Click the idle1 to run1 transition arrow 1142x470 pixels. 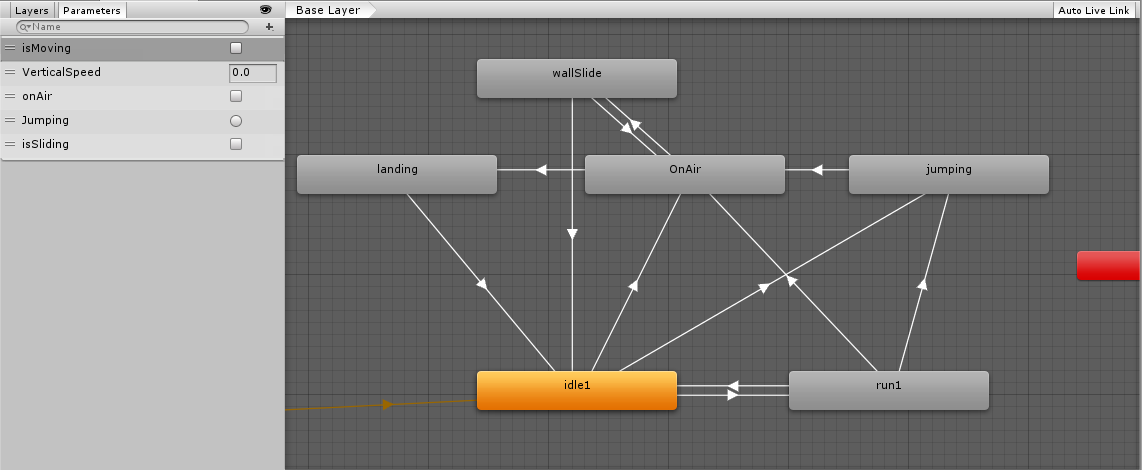coord(733,395)
